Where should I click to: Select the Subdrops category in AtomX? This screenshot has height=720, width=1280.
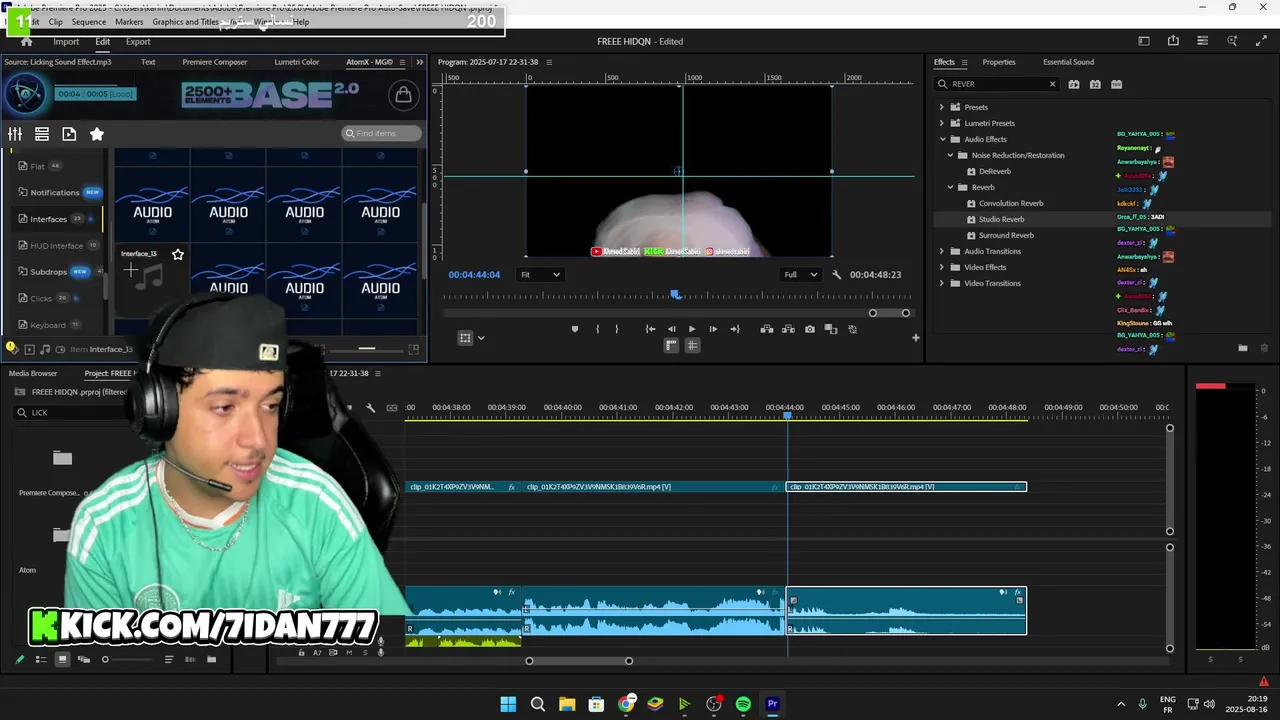click(x=48, y=272)
